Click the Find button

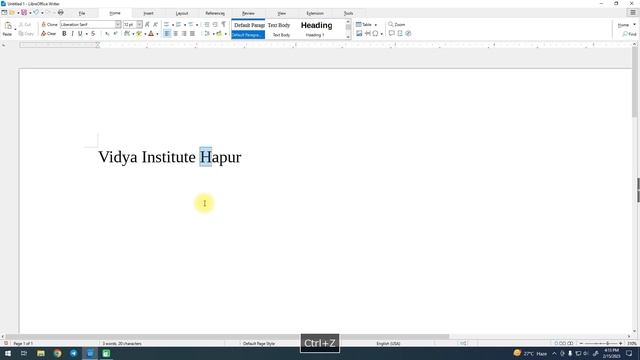point(629,34)
